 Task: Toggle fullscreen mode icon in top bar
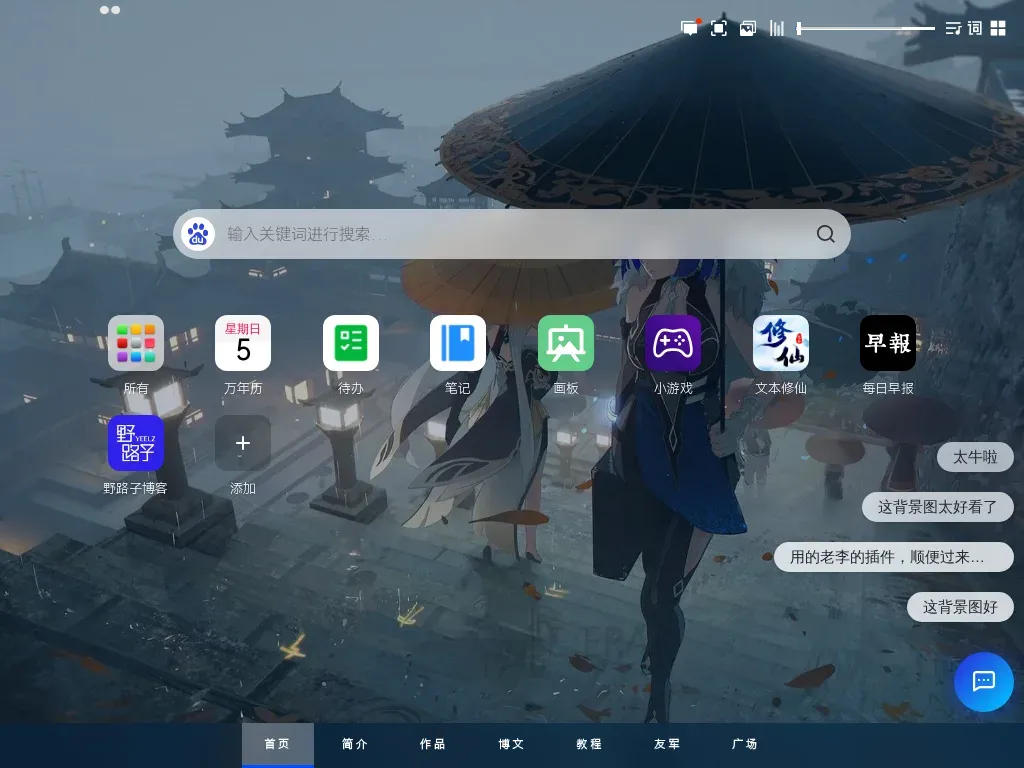(x=718, y=28)
